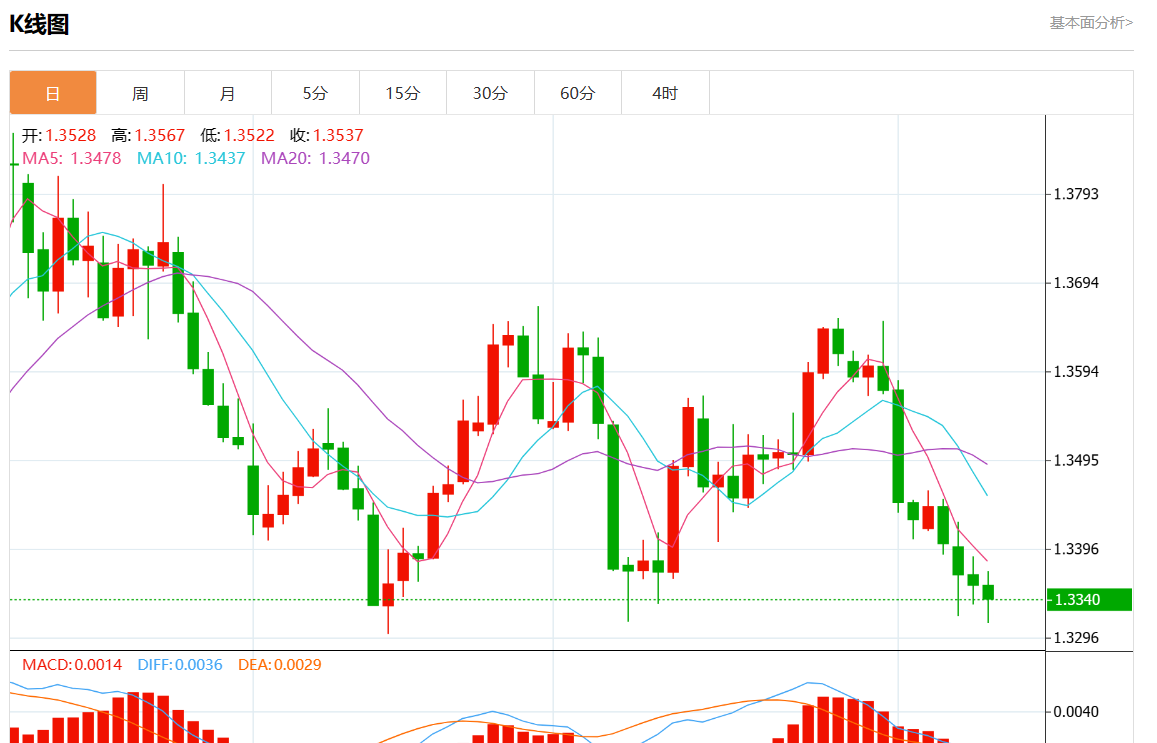Click the 1.3495 axis label
1157x743 pixels.
tap(1076, 460)
